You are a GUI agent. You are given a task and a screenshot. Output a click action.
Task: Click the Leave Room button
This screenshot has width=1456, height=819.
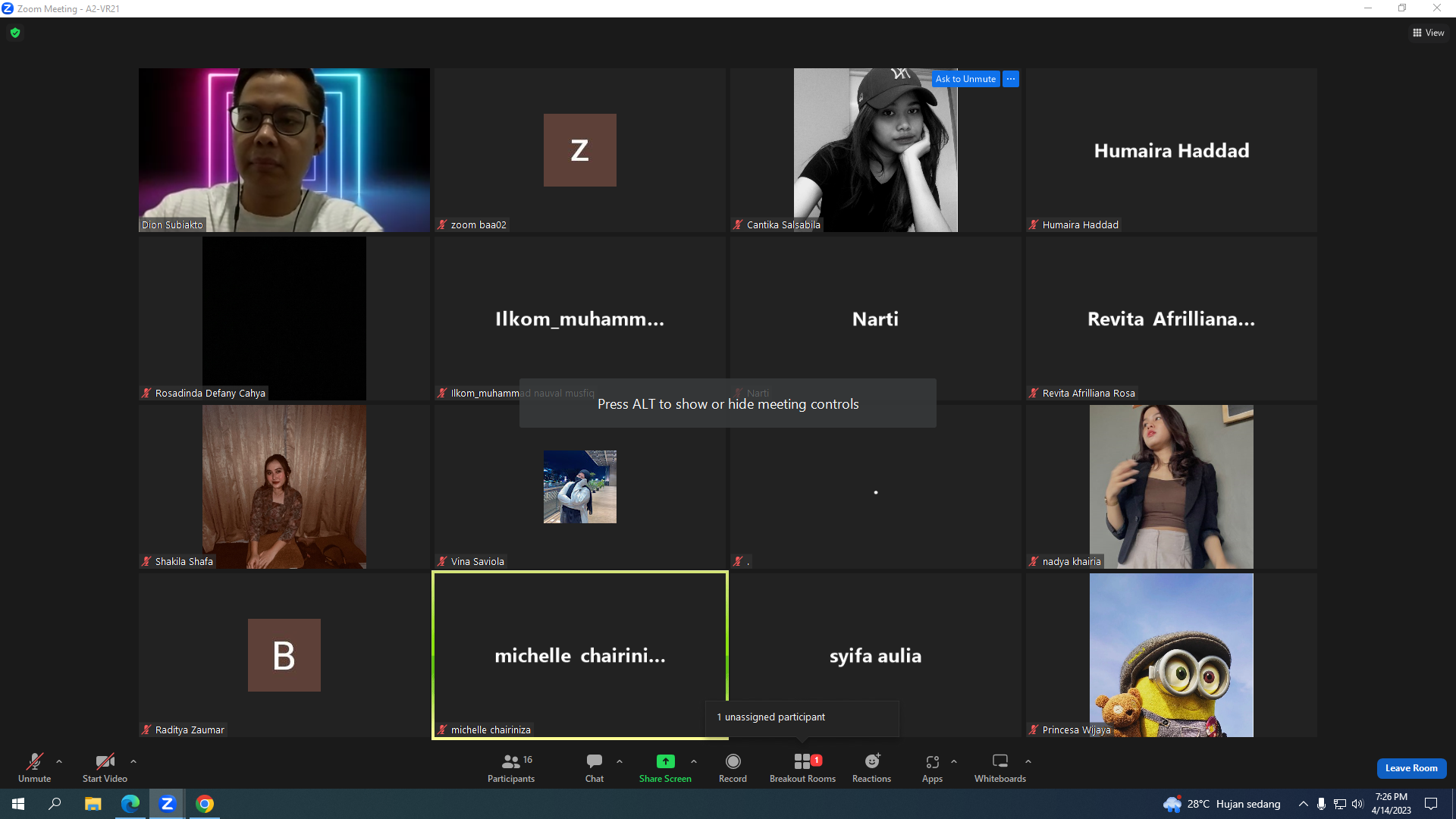click(1411, 768)
